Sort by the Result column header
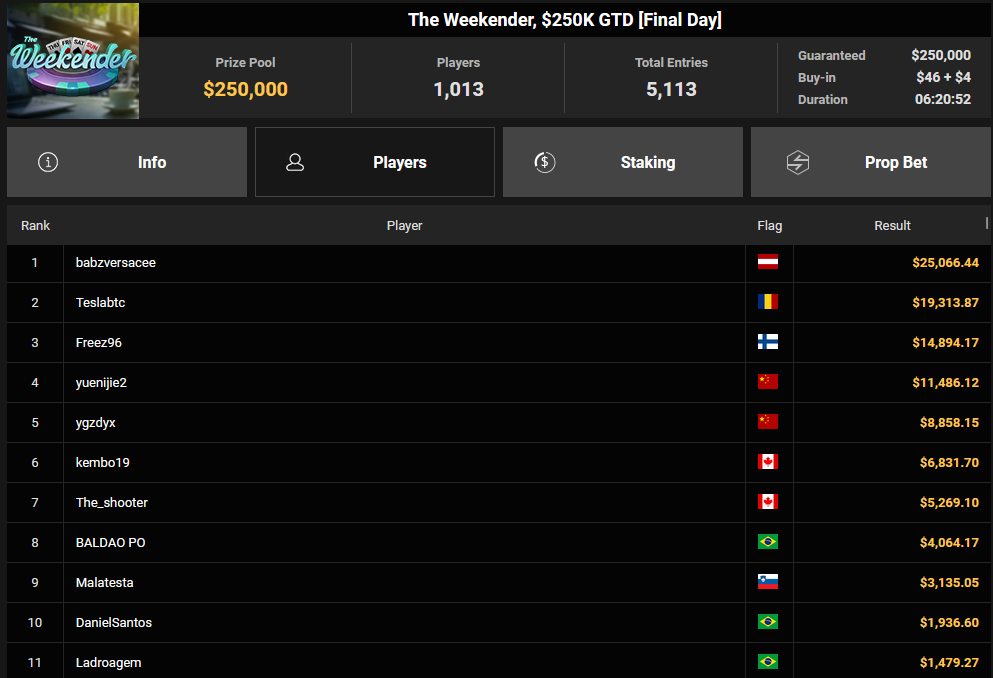Screen dimensions: 993x678 [892, 226]
